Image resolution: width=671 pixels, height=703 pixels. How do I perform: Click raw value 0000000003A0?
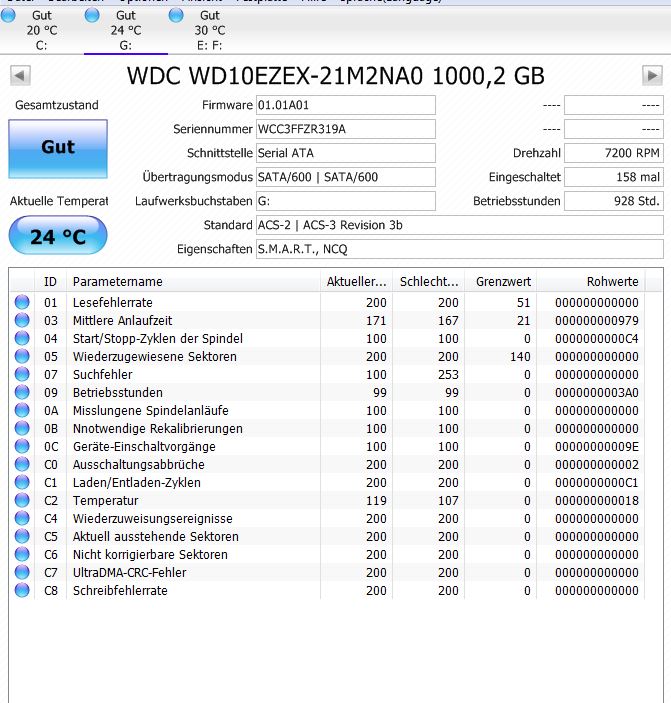[x=597, y=393]
